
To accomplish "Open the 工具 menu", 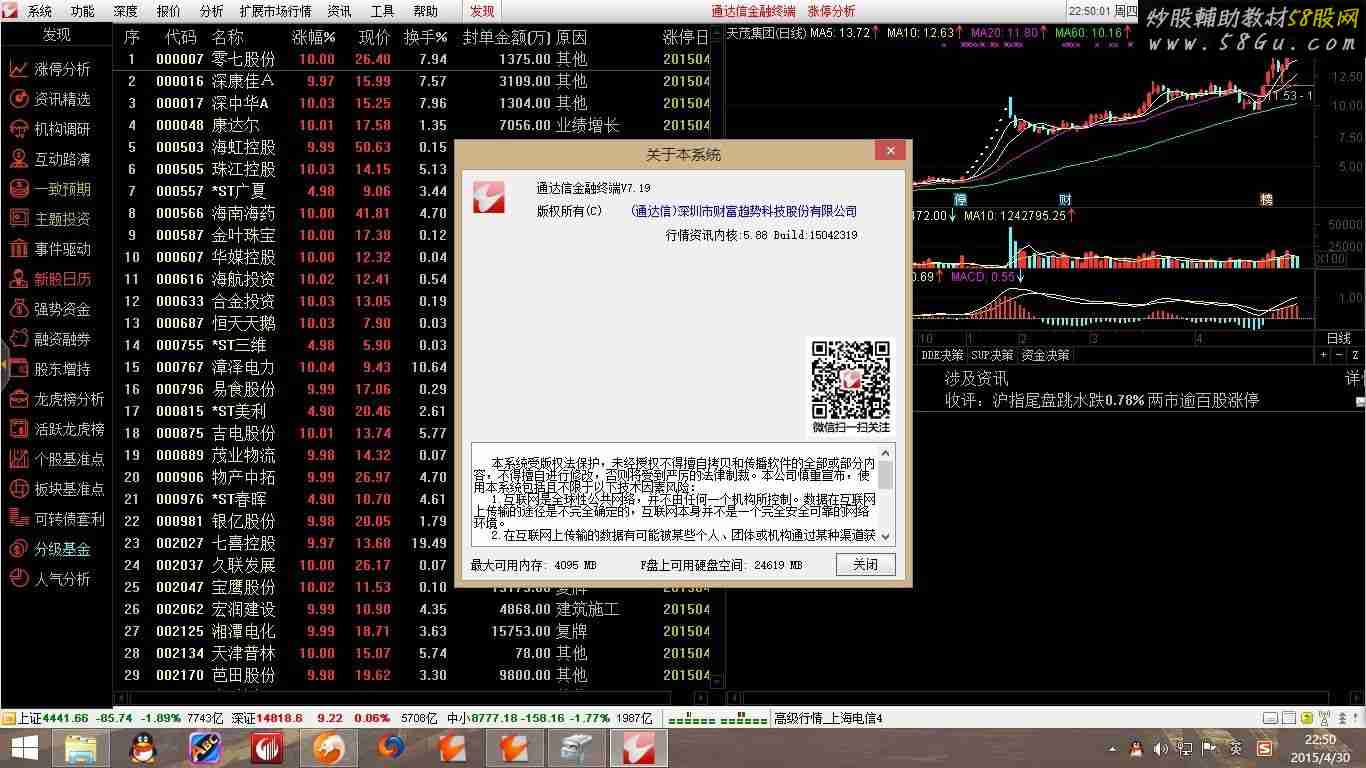I will [382, 11].
